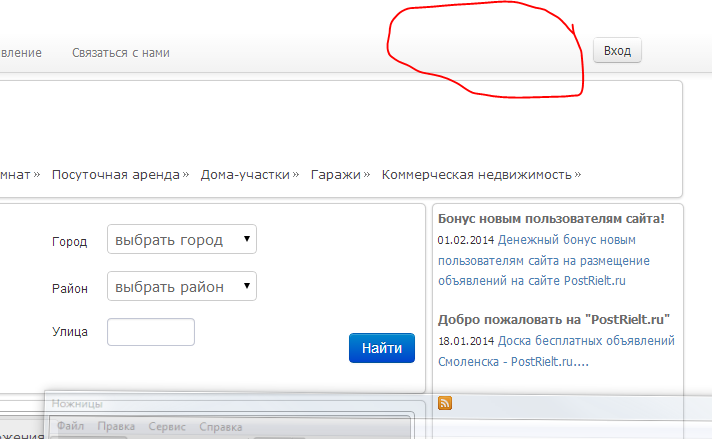Open the Город city dropdown
Screen dimensions: 712x439
(x=181, y=240)
